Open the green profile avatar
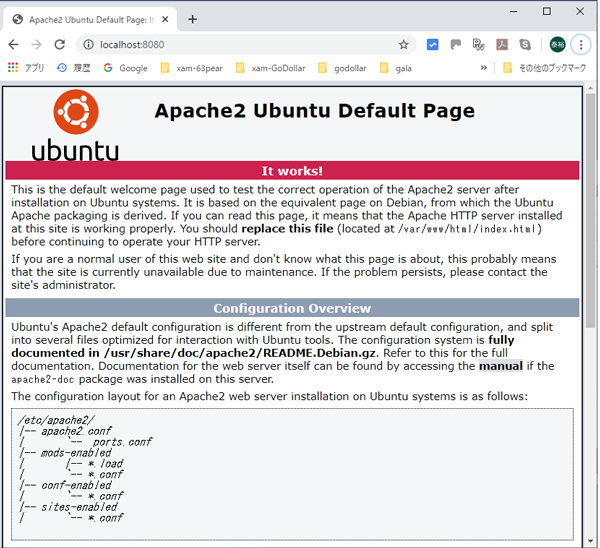The height and width of the screenshot is (548, 600). (x=558, y=45)
